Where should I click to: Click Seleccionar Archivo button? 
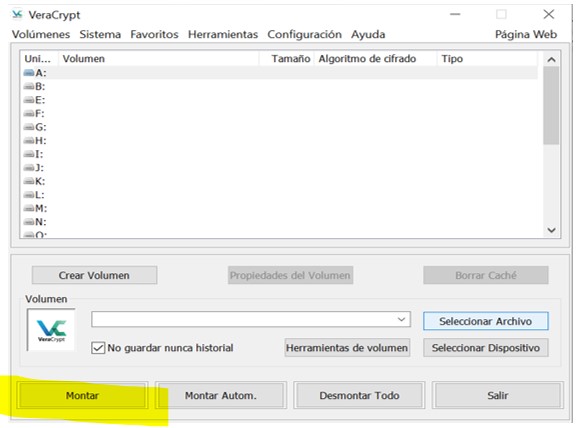click(486, 321)
